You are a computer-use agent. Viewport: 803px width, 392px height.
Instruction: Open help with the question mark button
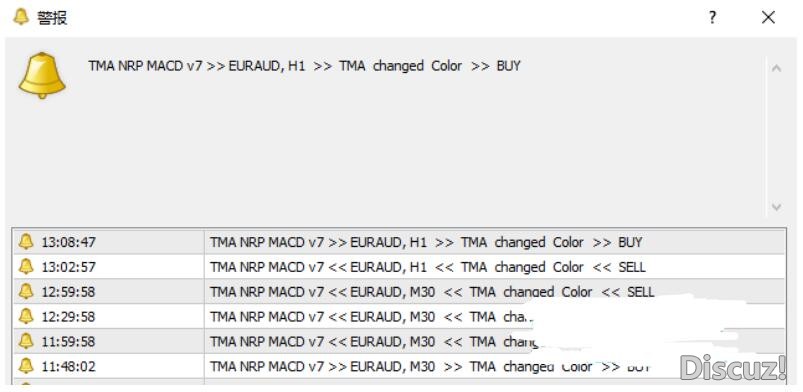(x=712, y=18)
